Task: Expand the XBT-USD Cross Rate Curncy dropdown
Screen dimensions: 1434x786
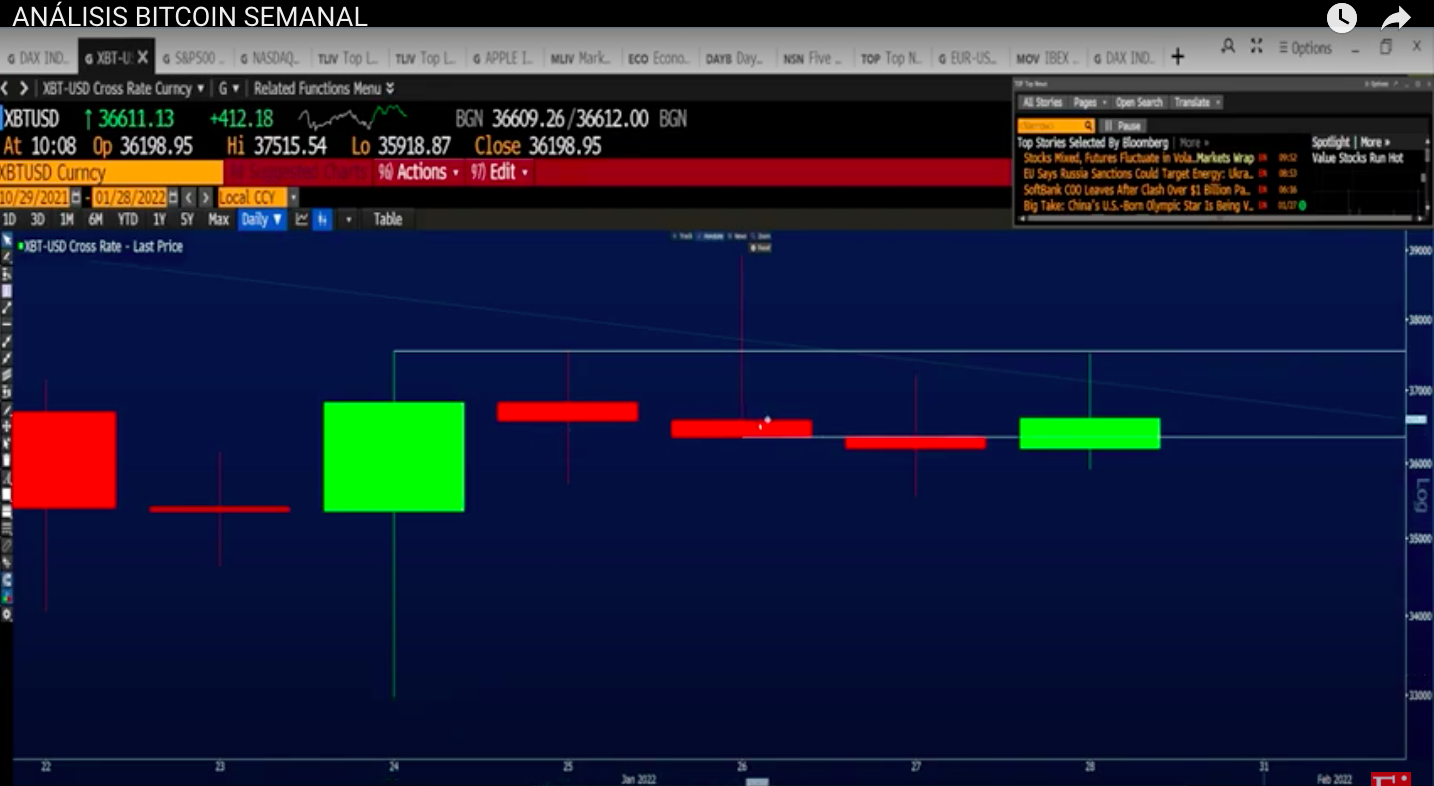Action: (x=123, y=88)
